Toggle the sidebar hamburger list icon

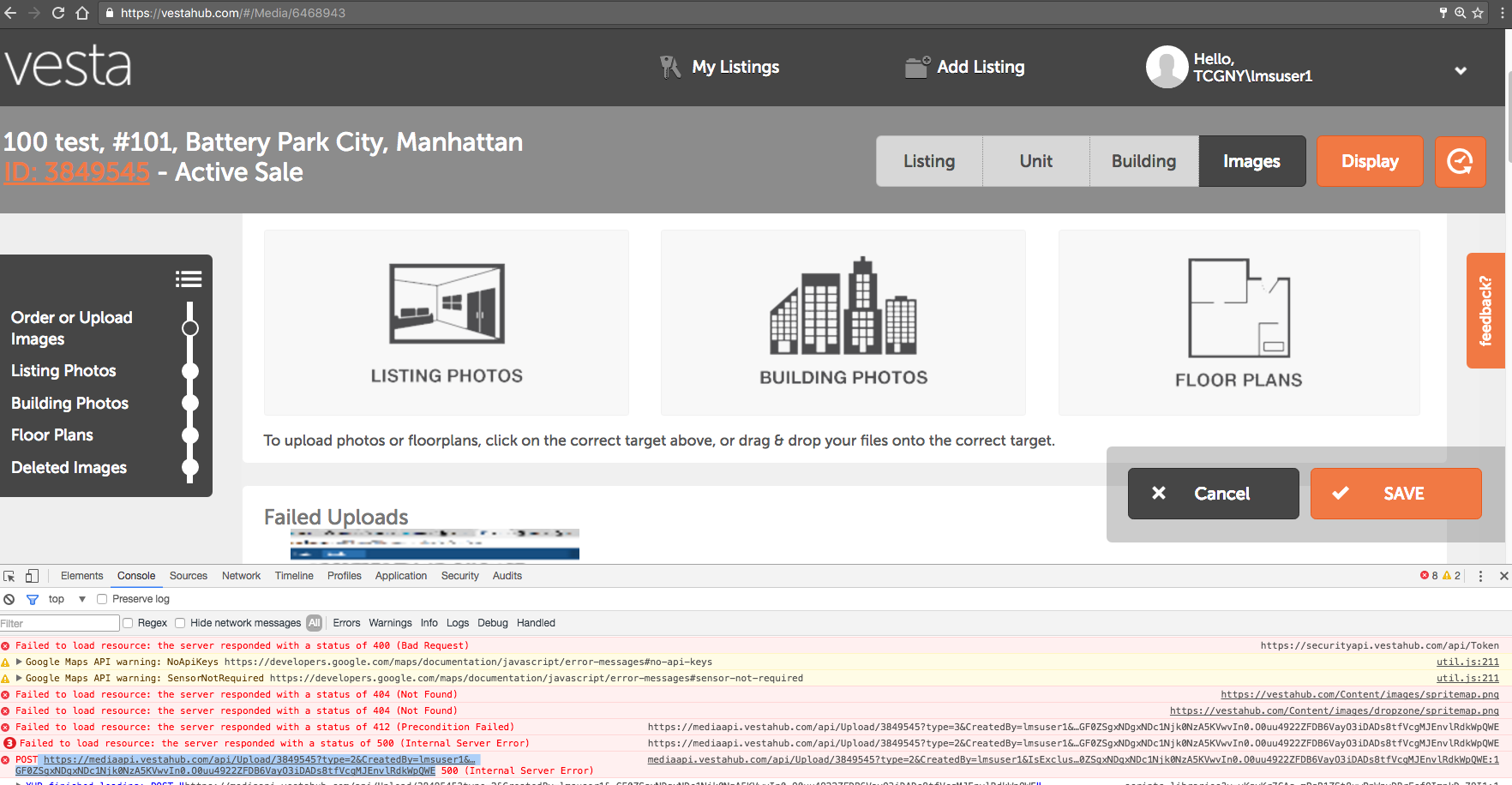click(x=189, y=279)
